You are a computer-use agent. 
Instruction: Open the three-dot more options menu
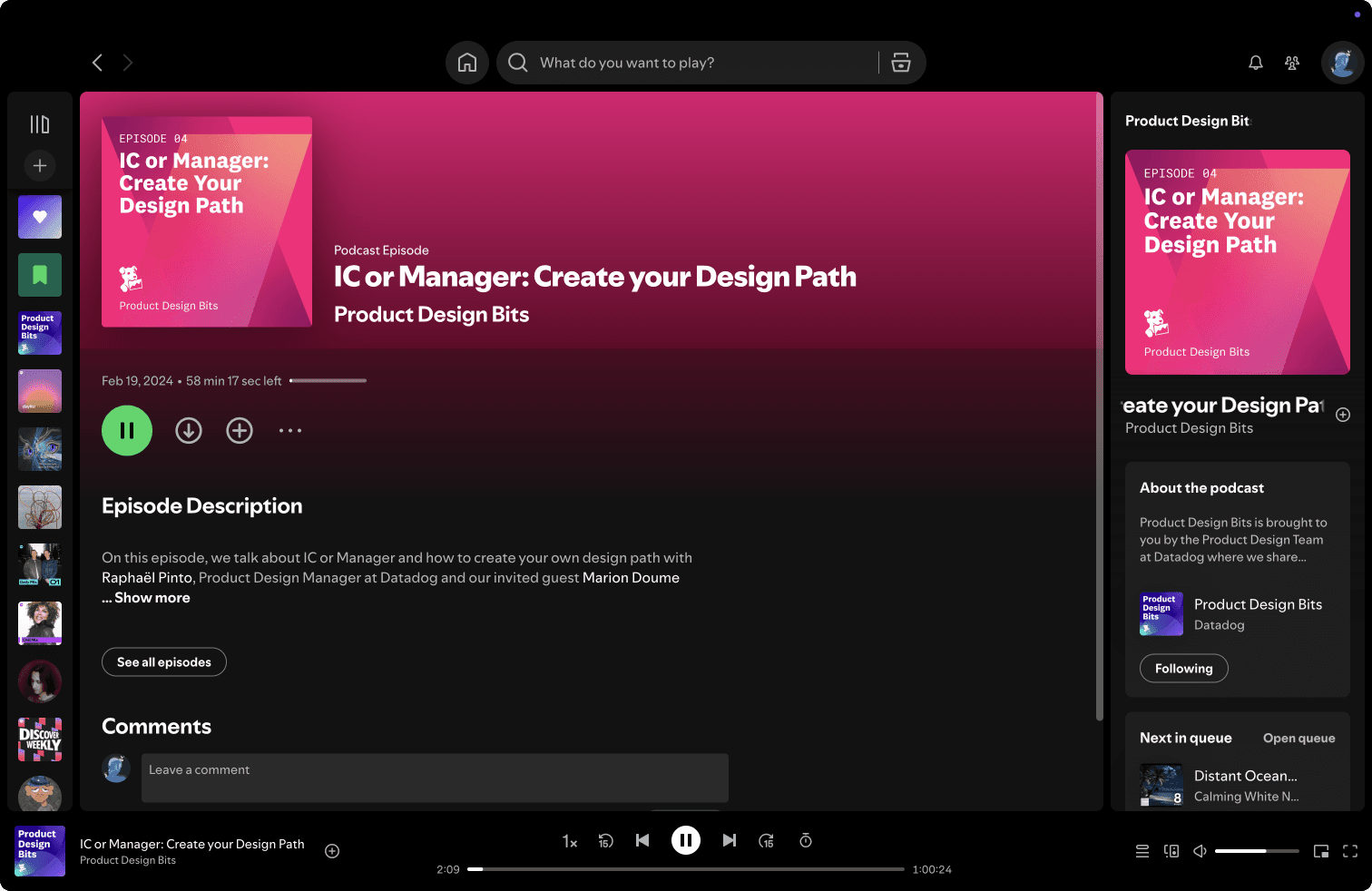290,431
